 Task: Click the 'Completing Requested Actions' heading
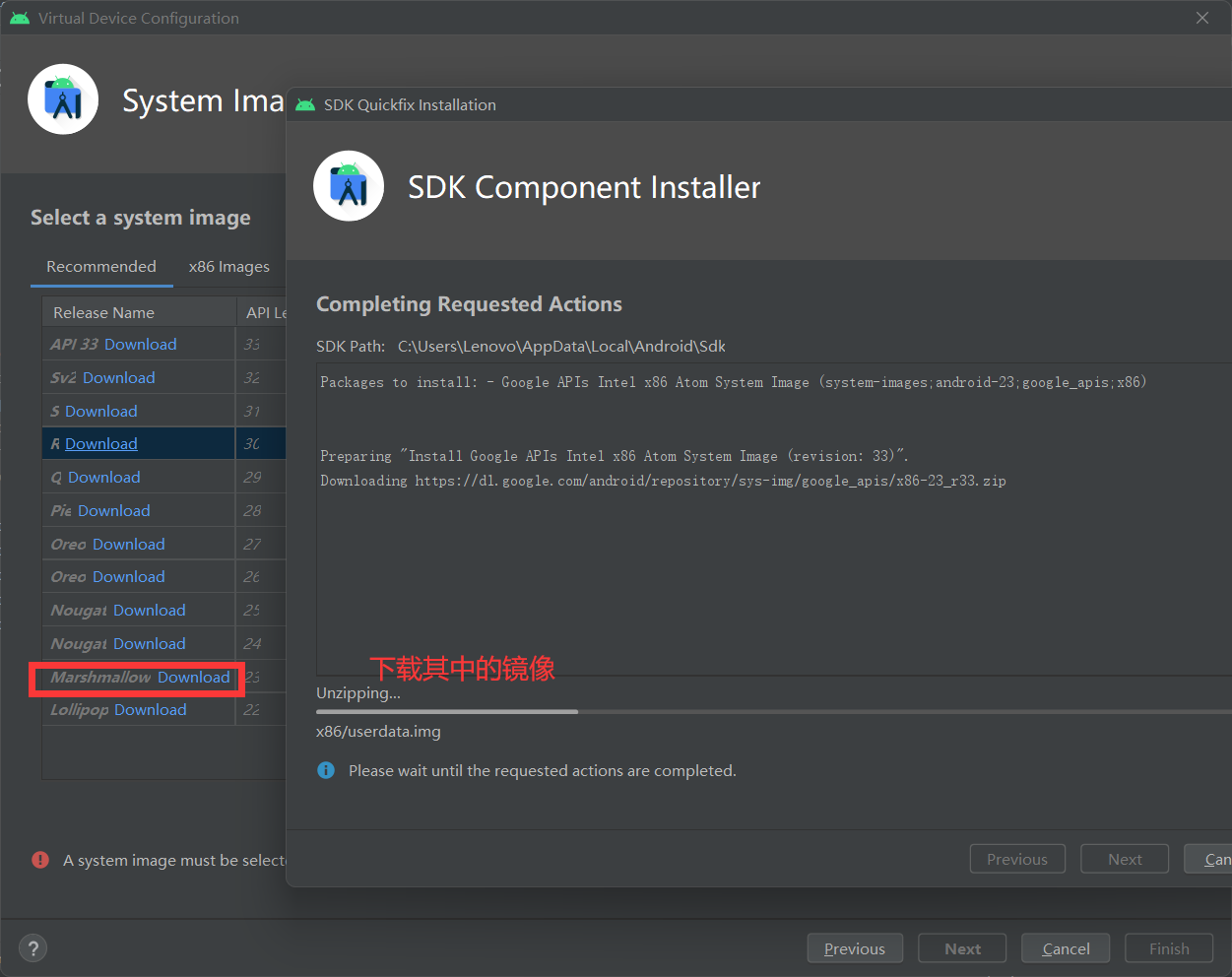coord(469,304)
